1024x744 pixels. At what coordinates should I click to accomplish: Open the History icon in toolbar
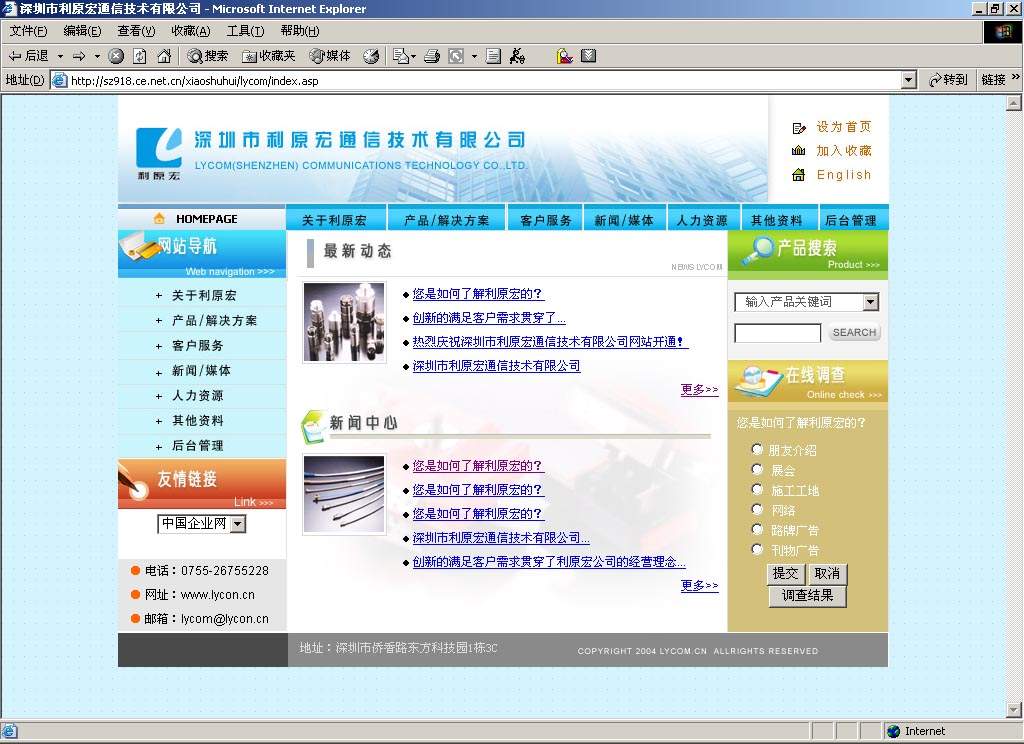371,56
